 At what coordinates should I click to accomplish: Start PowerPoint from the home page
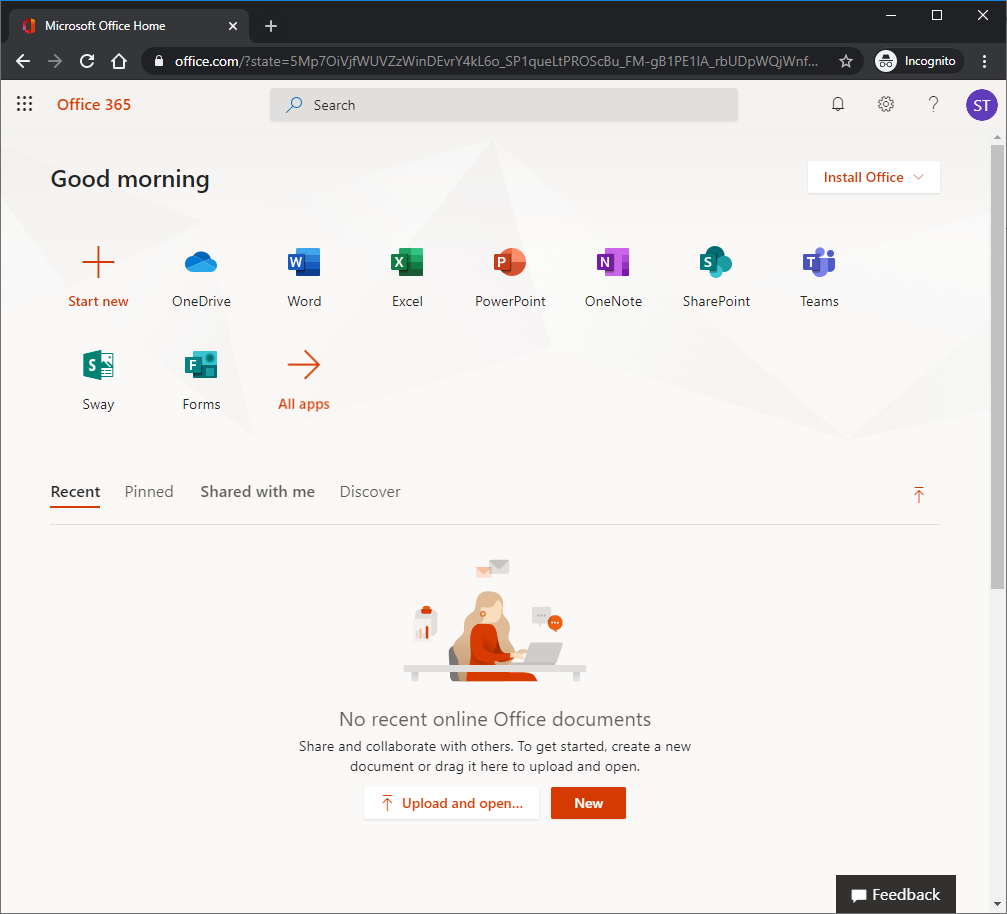[x=510, y=263]
